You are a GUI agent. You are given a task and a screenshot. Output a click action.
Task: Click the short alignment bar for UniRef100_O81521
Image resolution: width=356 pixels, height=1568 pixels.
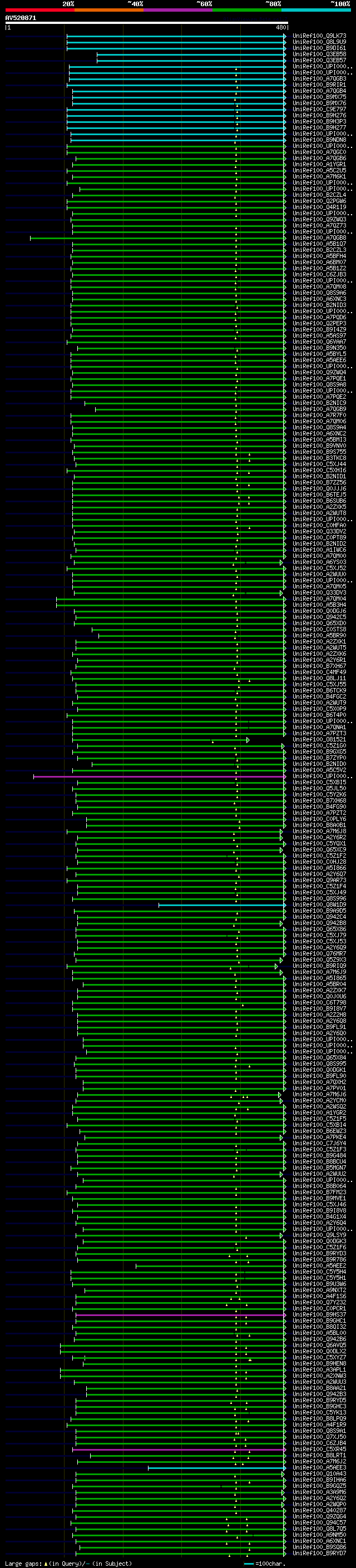[161, 740]
